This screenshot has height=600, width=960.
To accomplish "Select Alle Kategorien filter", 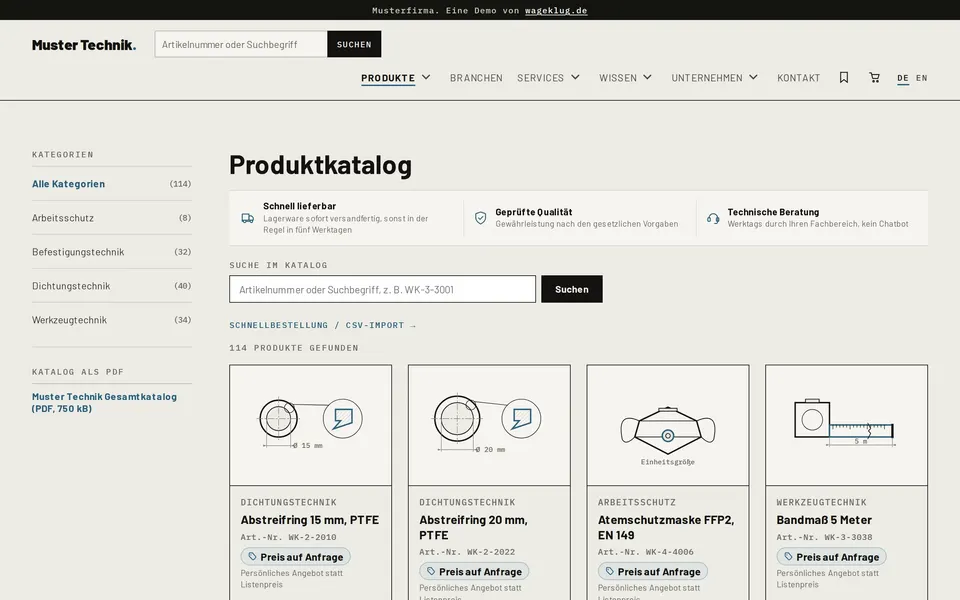I will tap(111, 184).
